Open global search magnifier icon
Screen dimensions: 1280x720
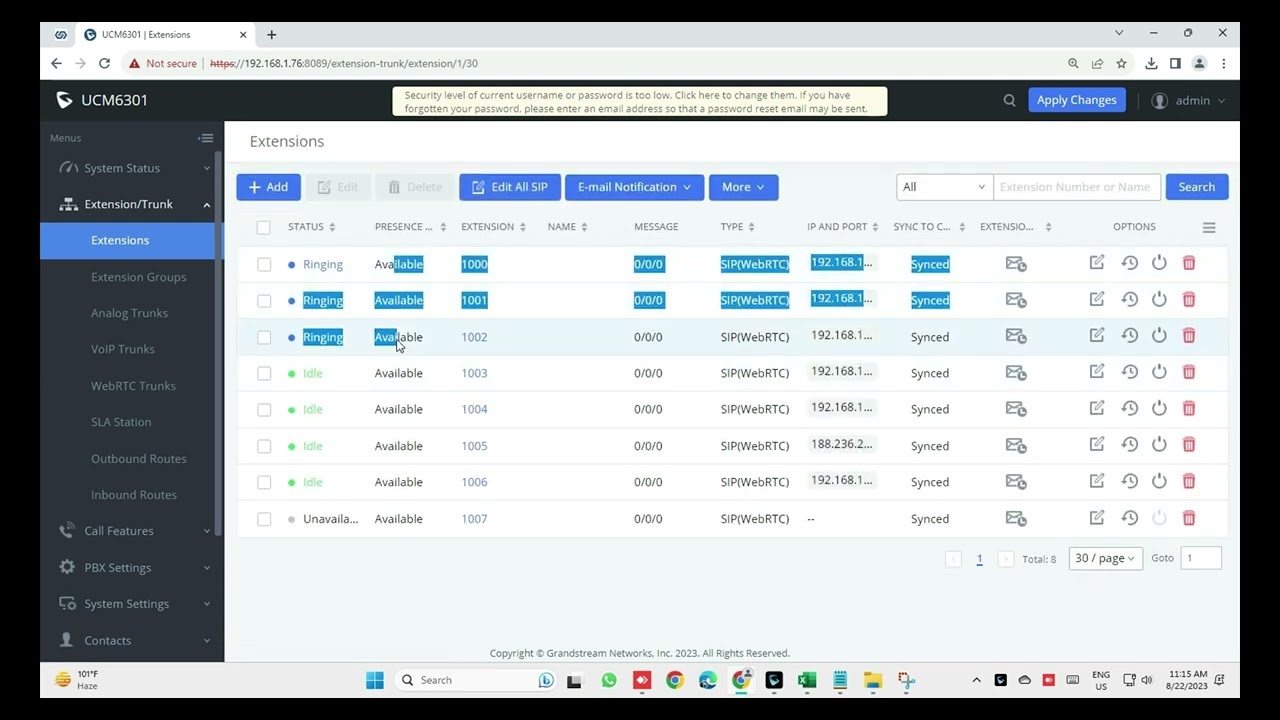(x=1009, y=100)
